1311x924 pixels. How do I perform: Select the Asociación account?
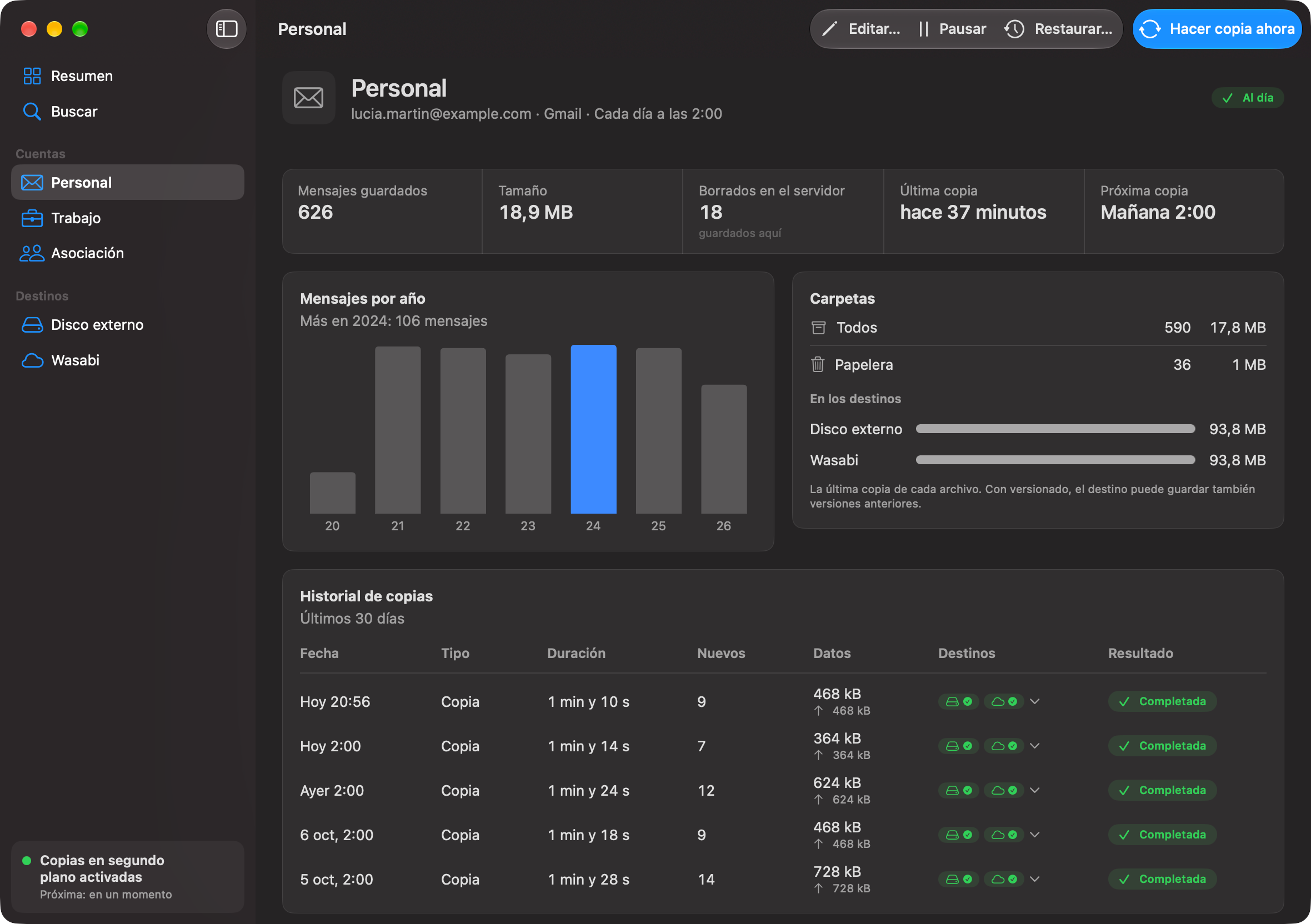click(x=127, y=253)
